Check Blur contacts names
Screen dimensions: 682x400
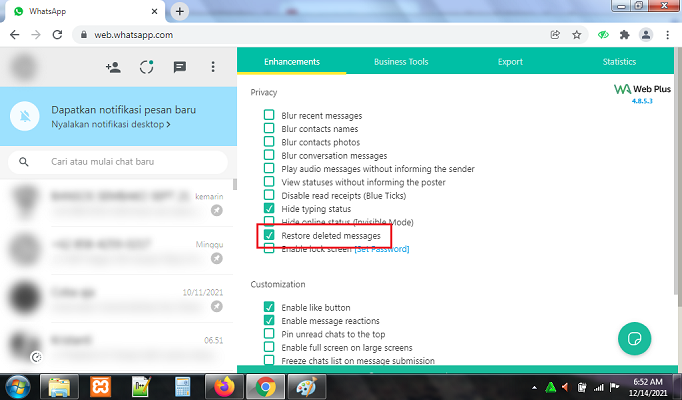(x=269, y=128)
